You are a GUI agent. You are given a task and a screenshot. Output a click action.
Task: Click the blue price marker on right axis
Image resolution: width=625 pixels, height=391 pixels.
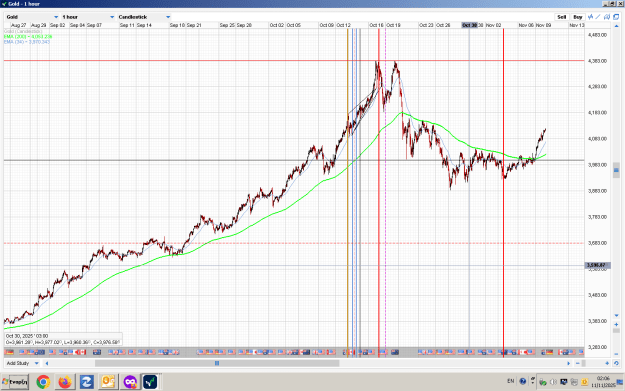(x=616, y=170)
